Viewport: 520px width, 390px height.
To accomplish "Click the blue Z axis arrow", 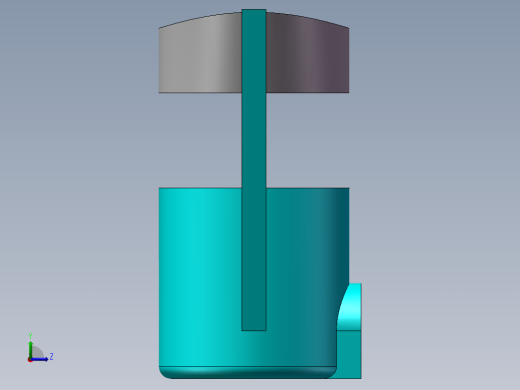I will point(41,359).
